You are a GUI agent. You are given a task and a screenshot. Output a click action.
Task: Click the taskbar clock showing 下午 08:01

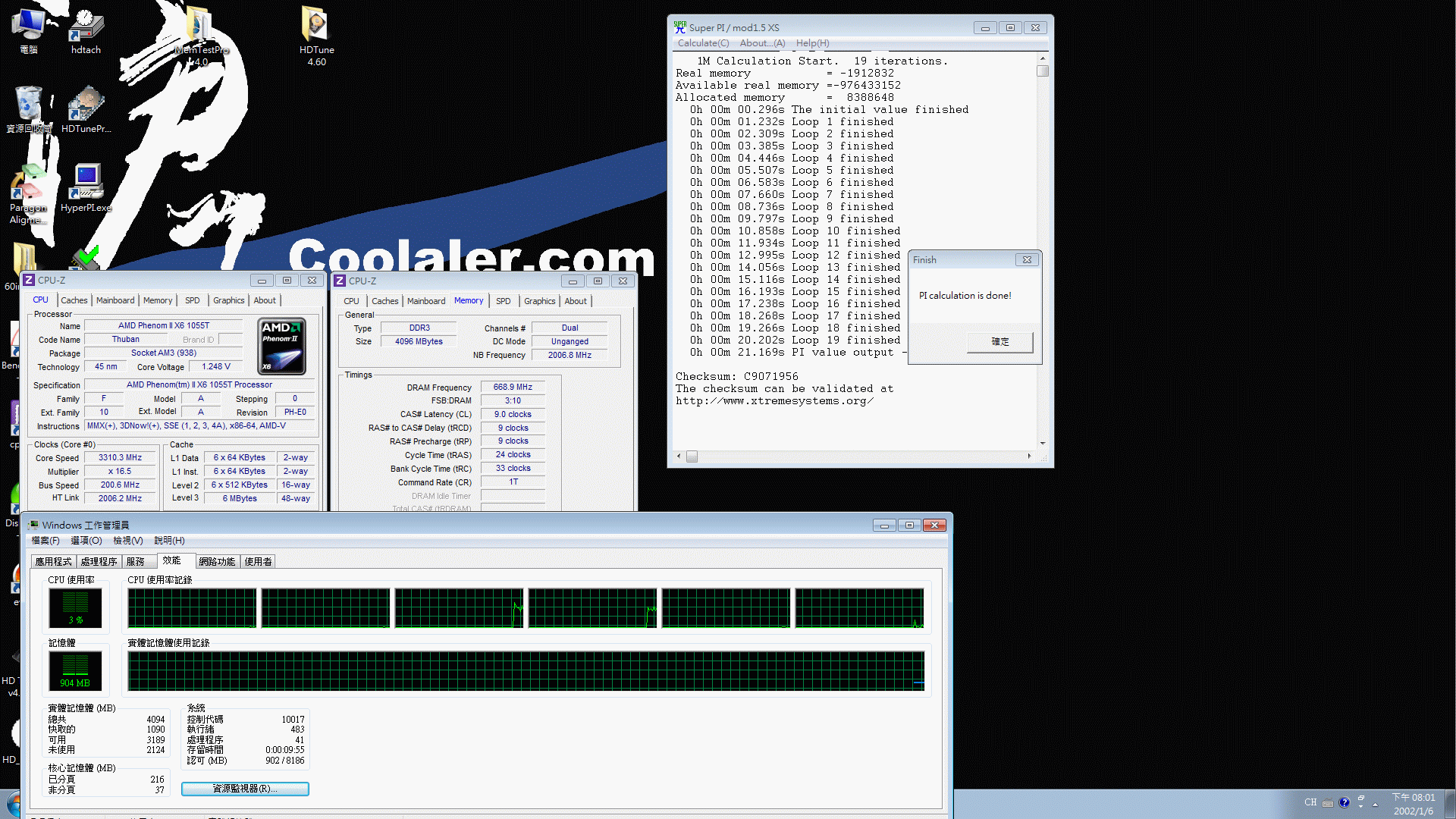1414,804
